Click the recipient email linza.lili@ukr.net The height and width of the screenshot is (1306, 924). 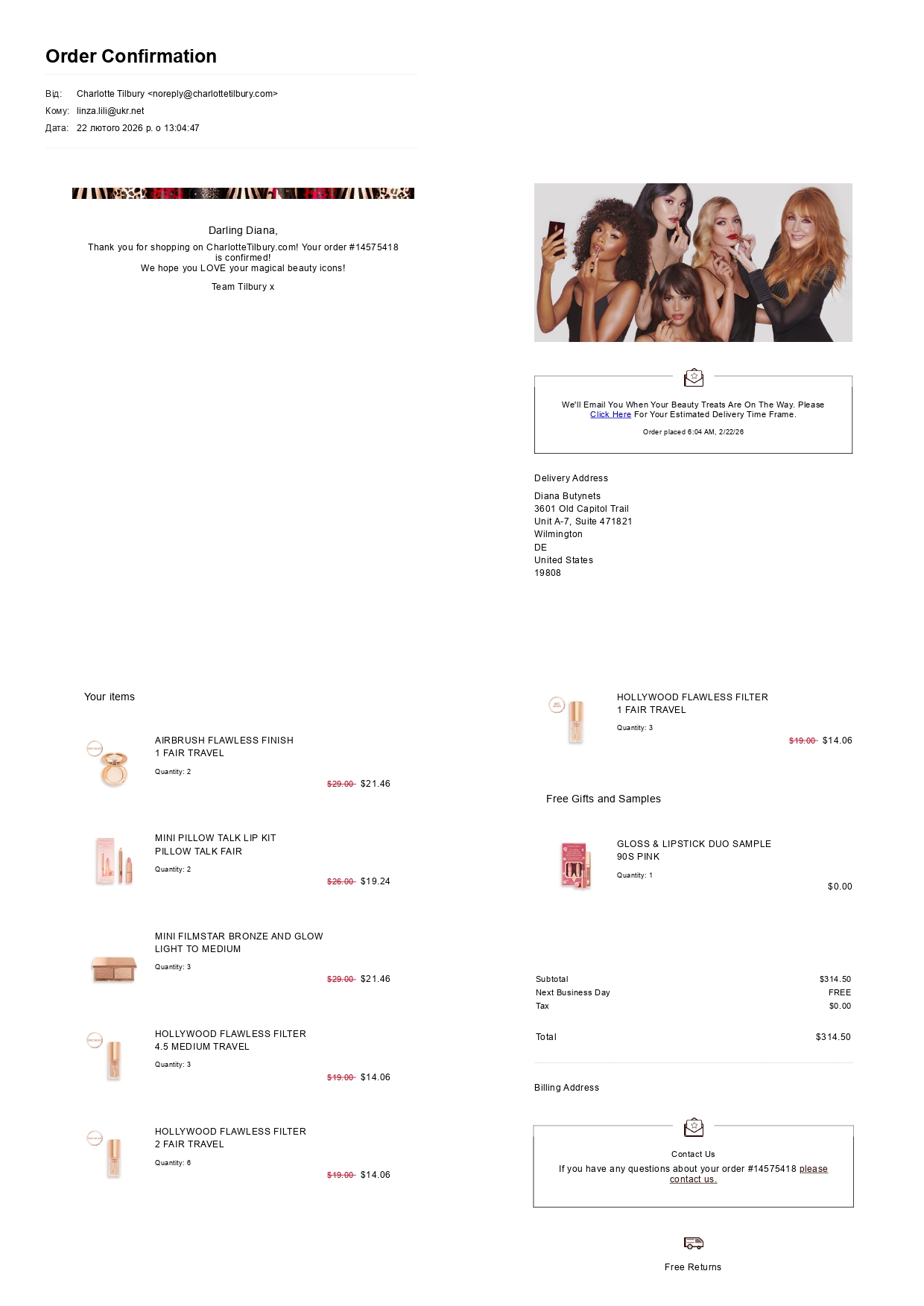(x=110, y=111)
